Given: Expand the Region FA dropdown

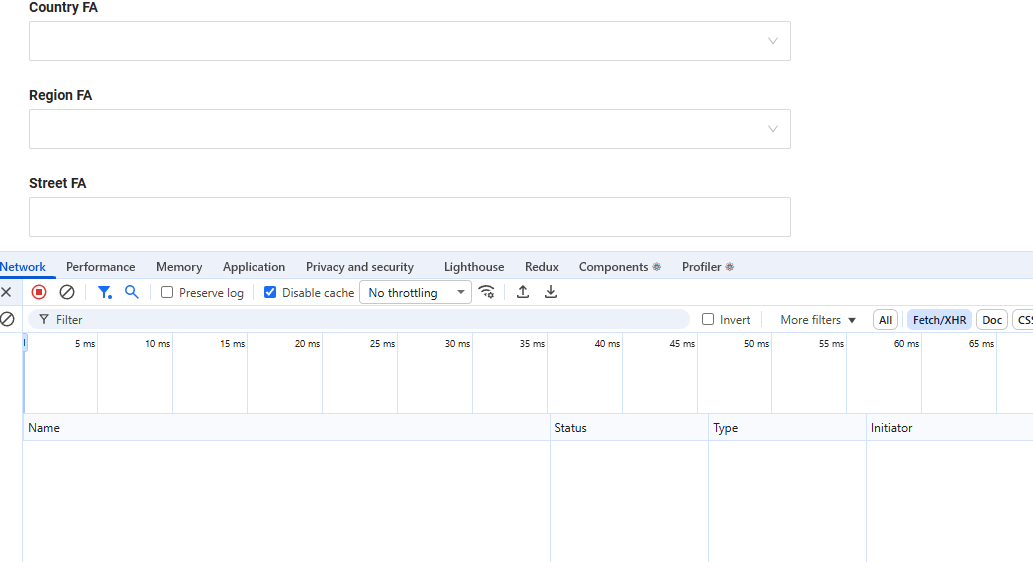Looking at the screenshot, I should click(x=409, y=129).
